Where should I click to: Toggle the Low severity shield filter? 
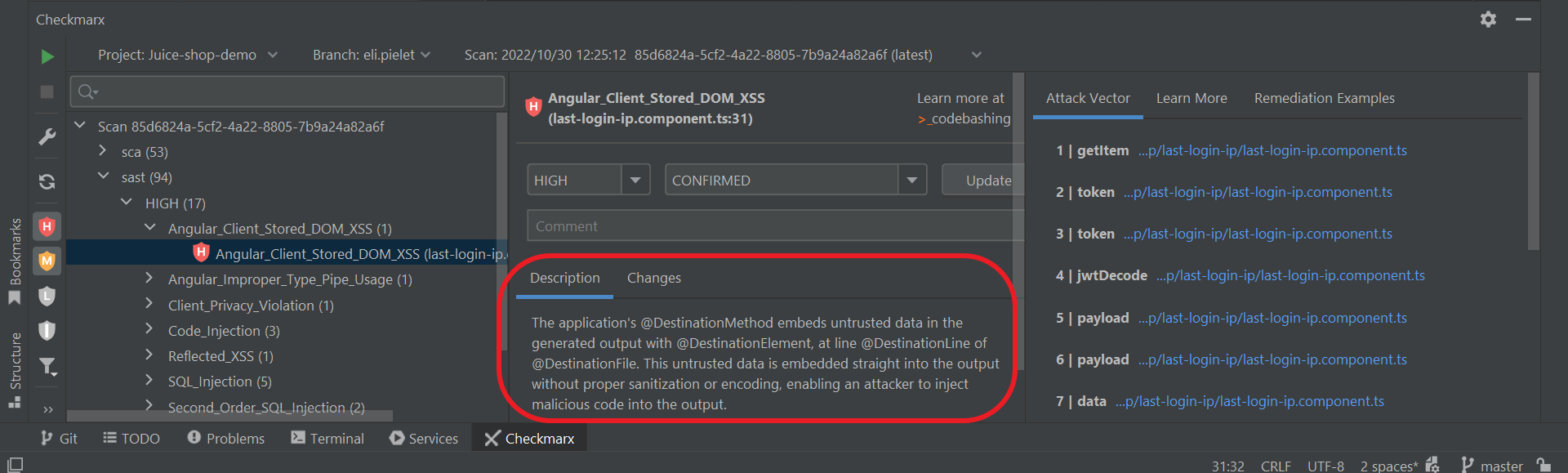point(47,296)
